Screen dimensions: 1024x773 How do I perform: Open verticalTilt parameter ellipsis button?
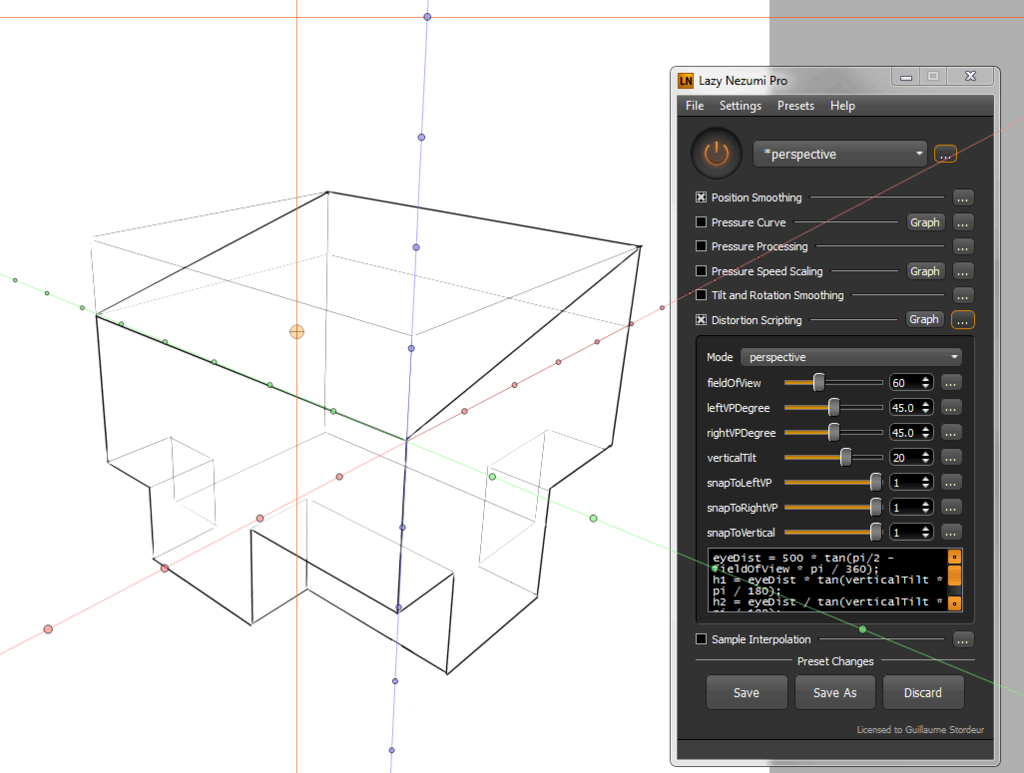click(951, 458)
